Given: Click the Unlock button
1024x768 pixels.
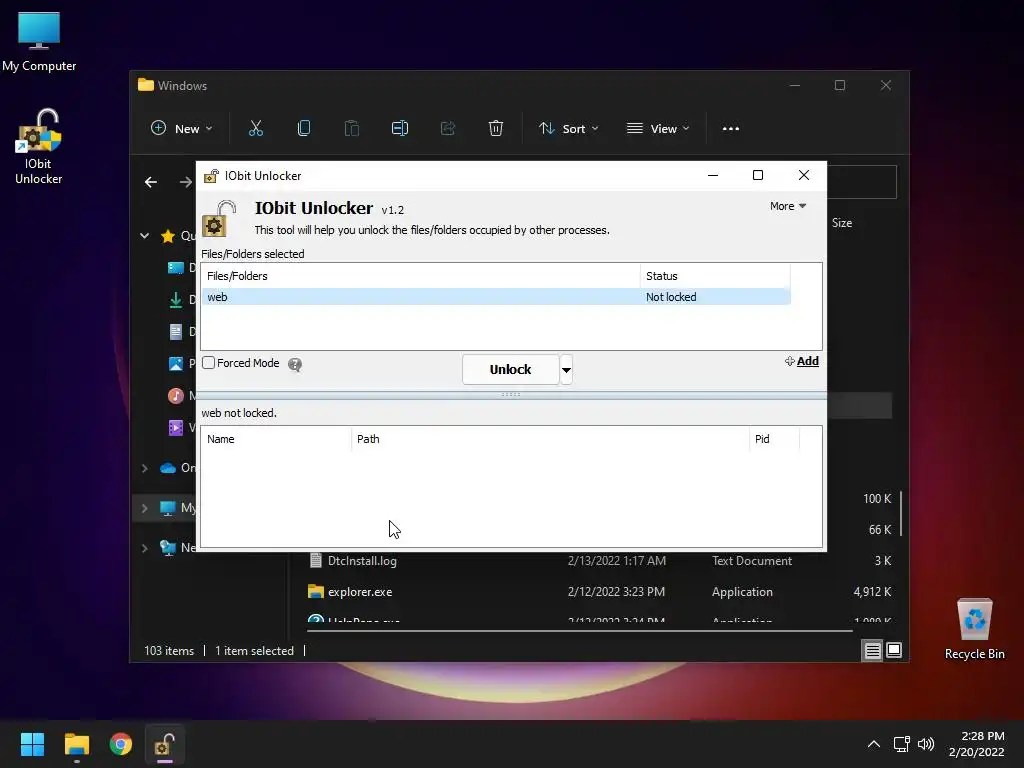Looking at the screenshot, I should 510,370.
